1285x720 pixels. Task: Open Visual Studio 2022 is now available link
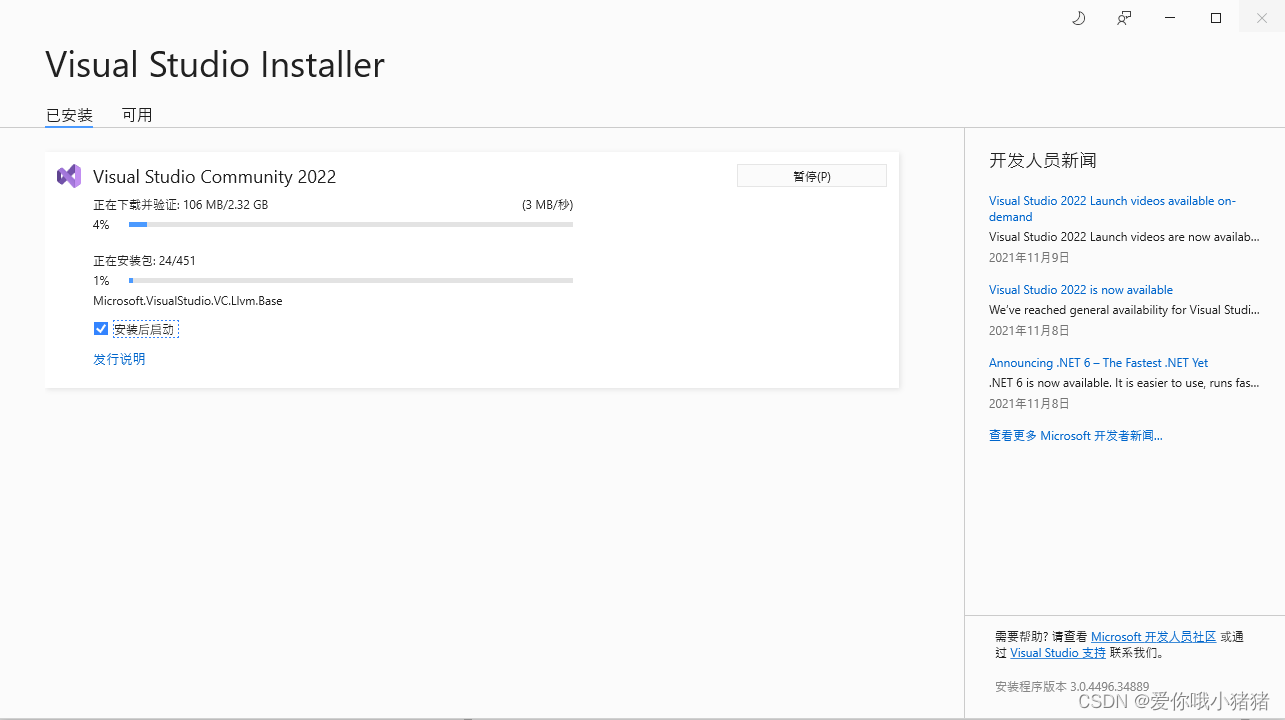(1081, 290)
